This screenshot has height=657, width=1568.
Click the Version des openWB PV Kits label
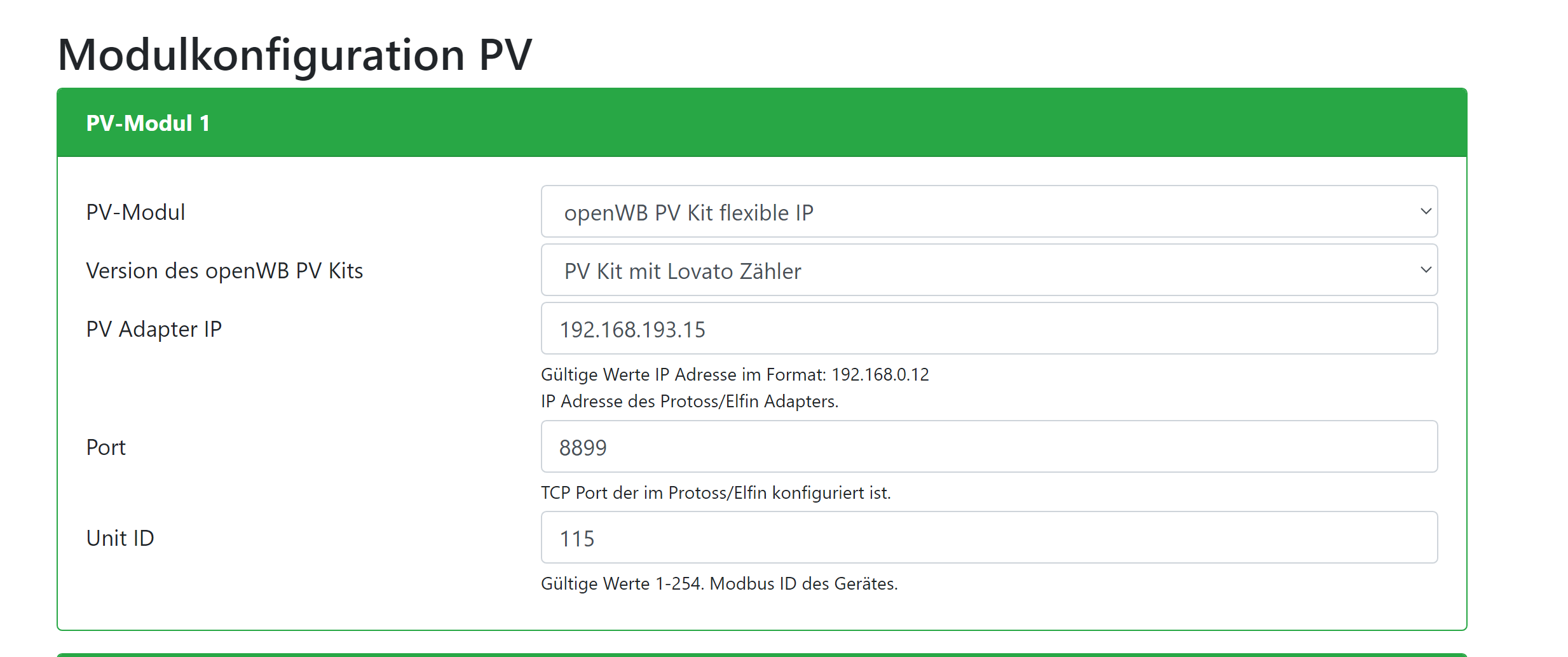click(224, 271)
